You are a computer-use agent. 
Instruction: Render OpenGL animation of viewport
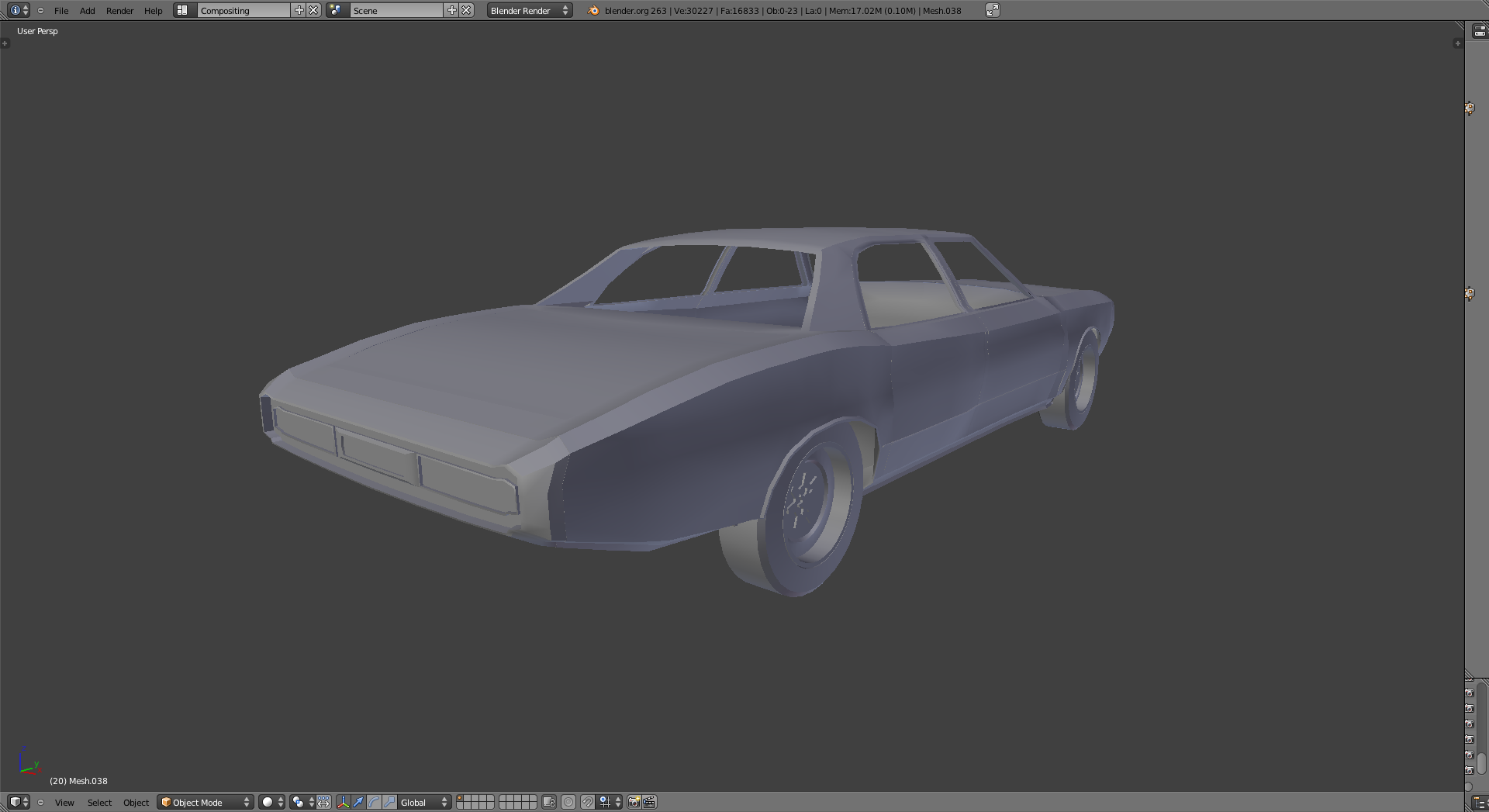[650, 802]
